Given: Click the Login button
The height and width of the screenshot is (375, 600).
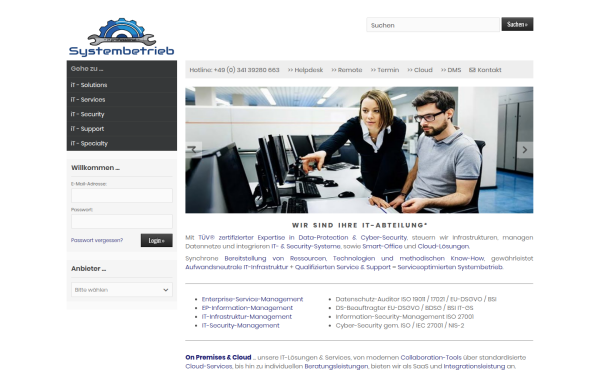Looking at the screenshot, I should click(x=157, y=240).
